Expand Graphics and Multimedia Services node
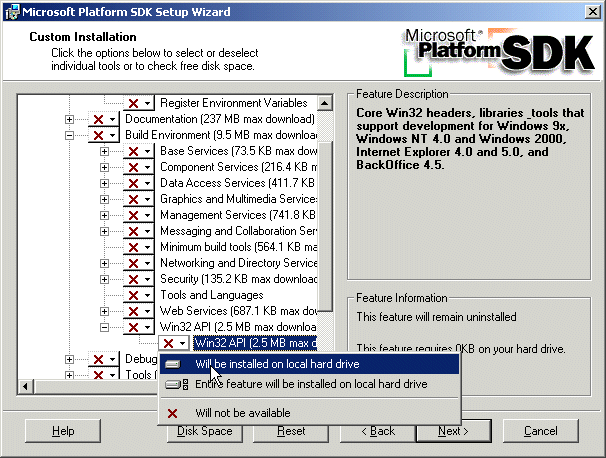606x458 pixels. click(104, 199)
